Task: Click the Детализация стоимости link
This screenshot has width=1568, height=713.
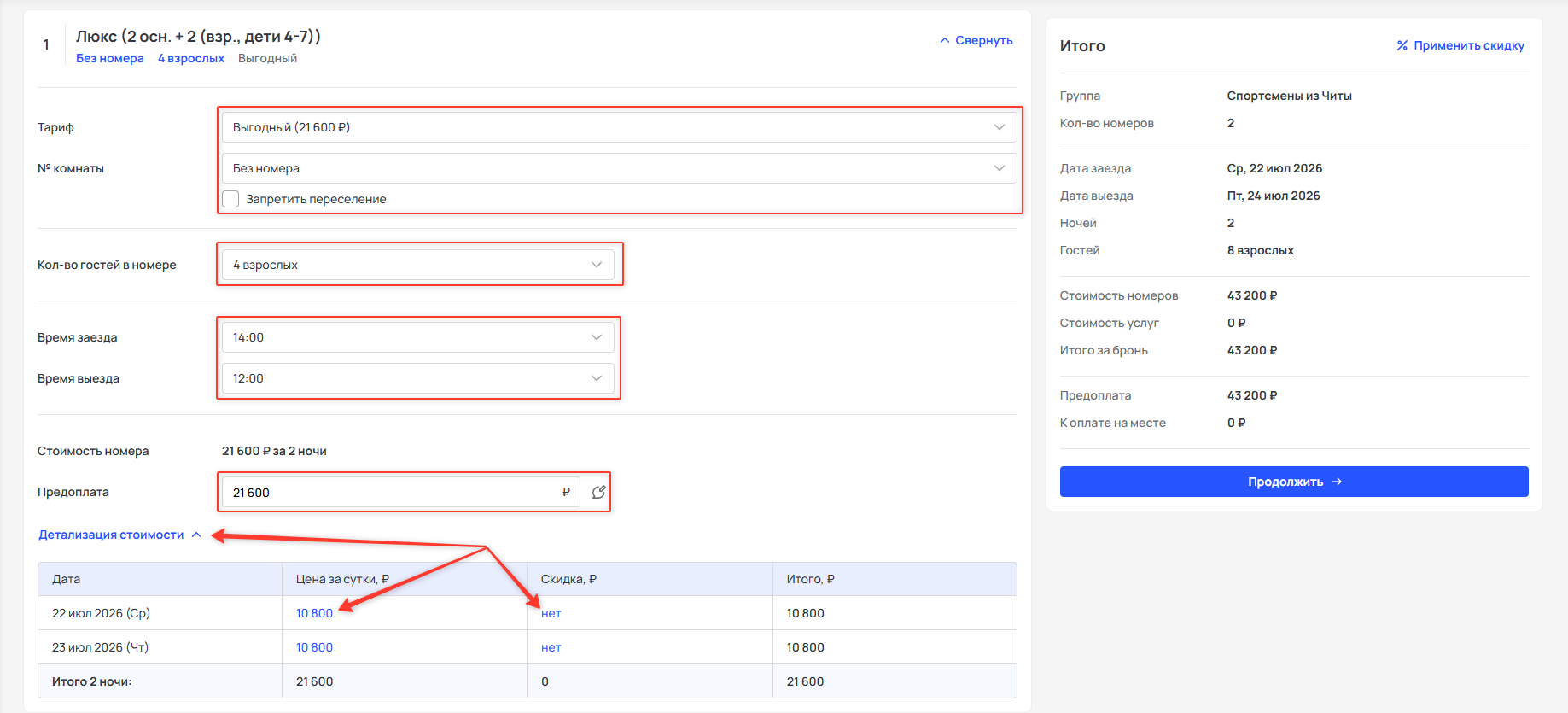Action: 111,535
